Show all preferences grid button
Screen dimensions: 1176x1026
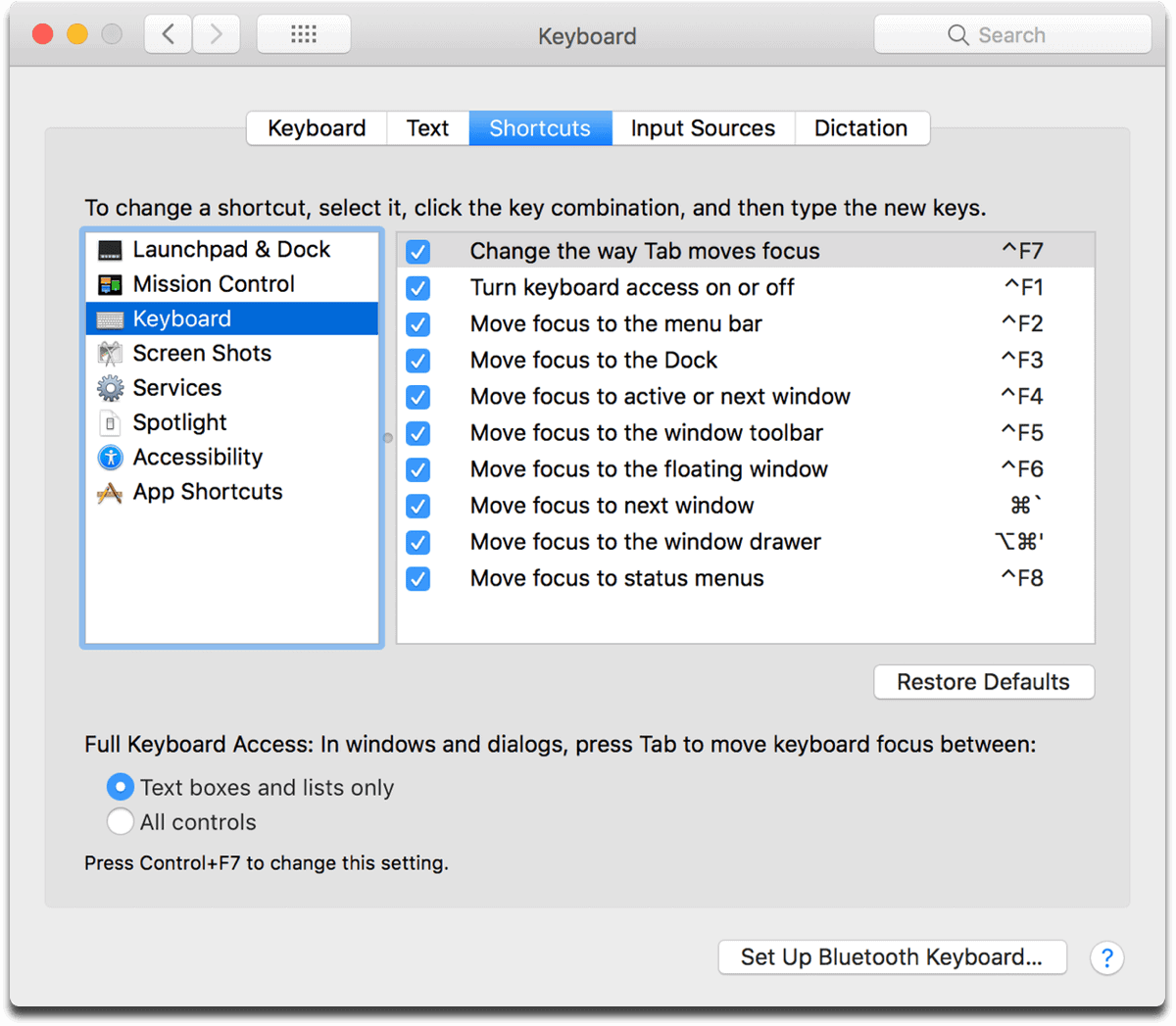pos(304,35)
